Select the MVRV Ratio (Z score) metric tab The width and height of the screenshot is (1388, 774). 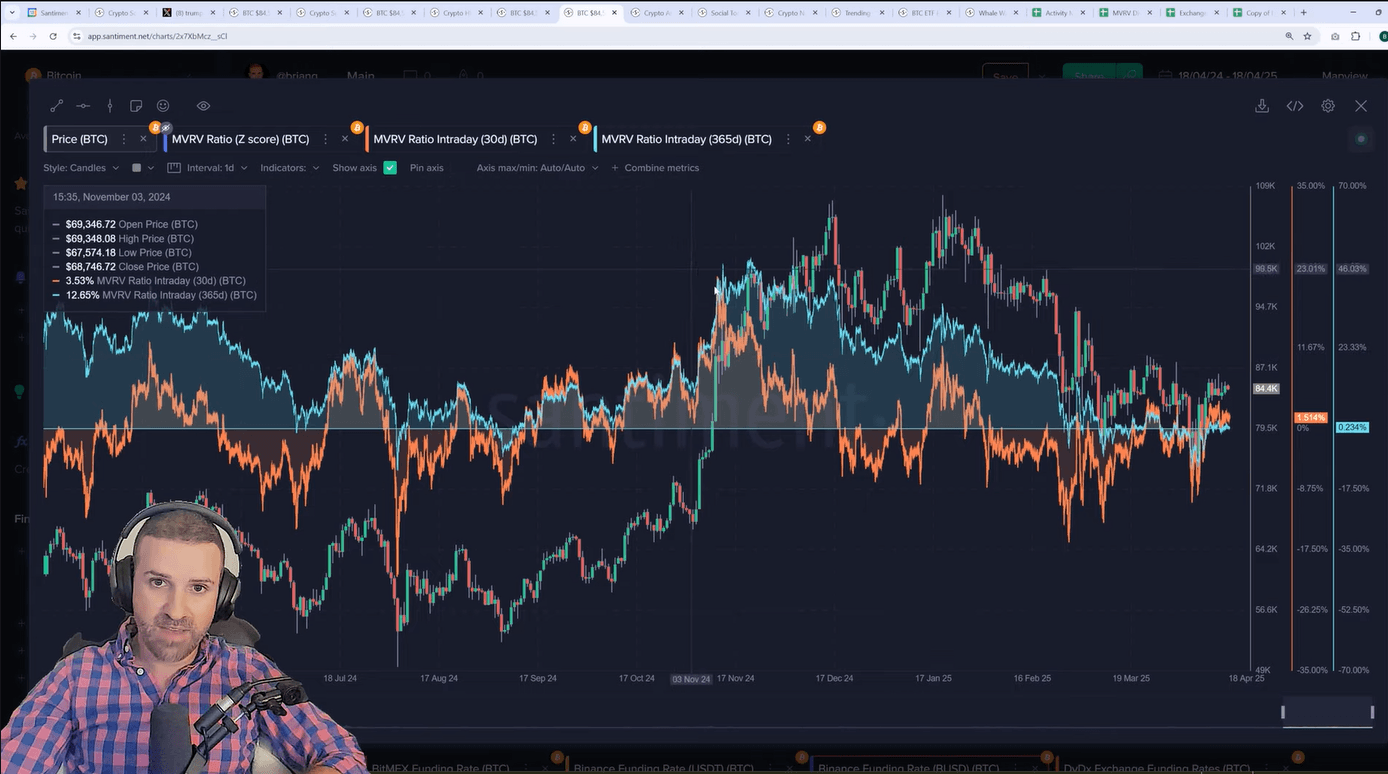coord(240,139)
